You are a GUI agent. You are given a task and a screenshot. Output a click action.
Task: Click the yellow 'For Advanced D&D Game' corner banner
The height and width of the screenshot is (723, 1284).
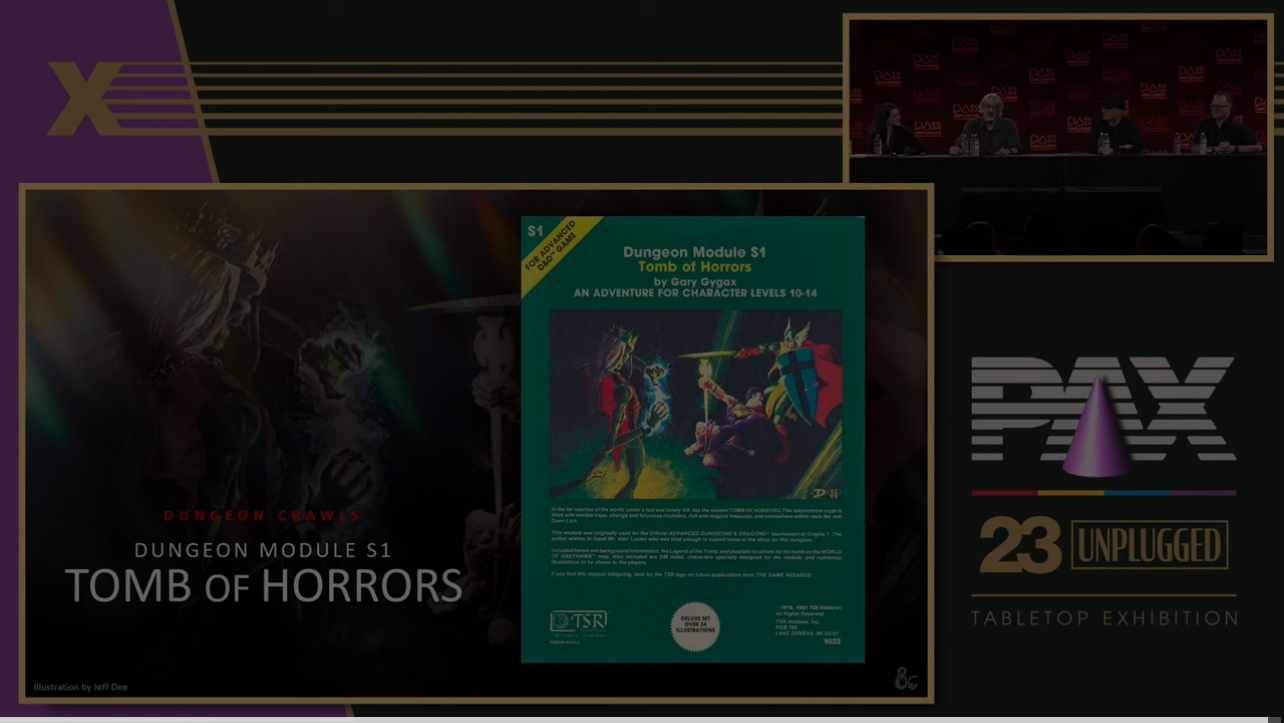point(560,255)
